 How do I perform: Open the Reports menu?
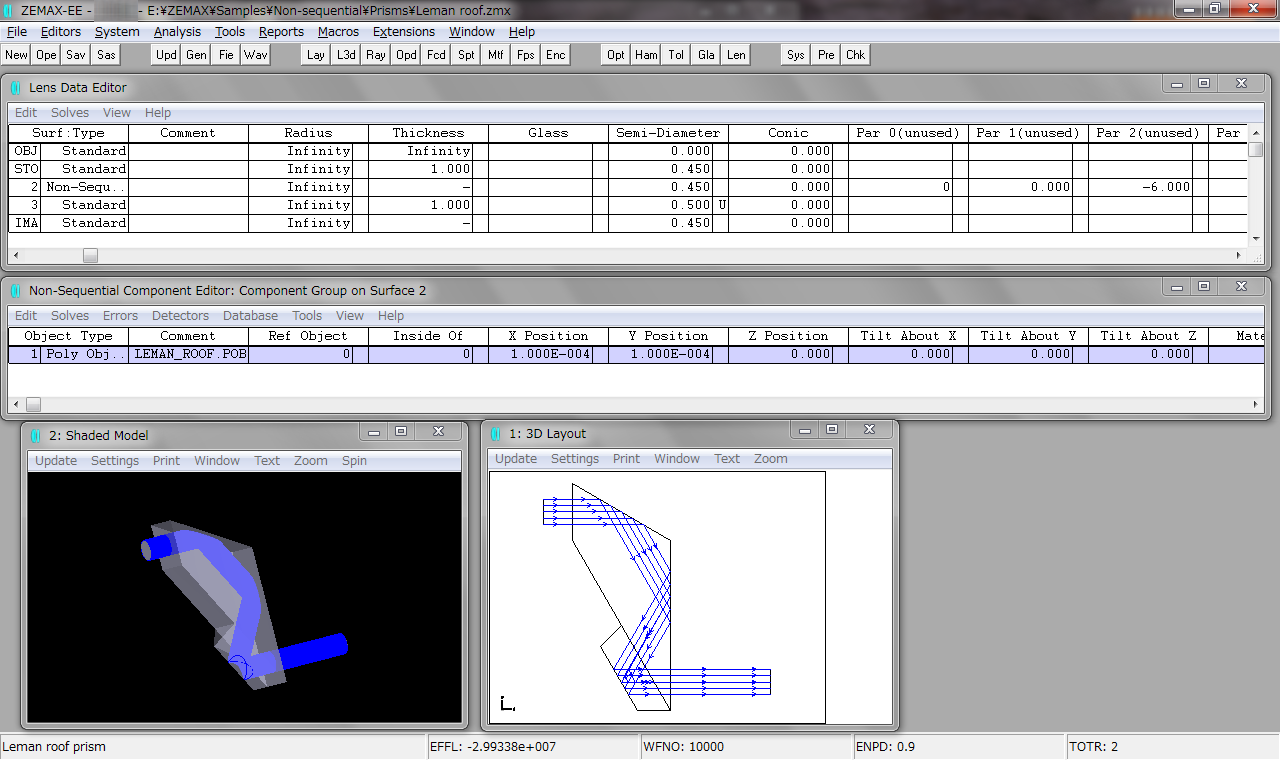tap(281, 32)
